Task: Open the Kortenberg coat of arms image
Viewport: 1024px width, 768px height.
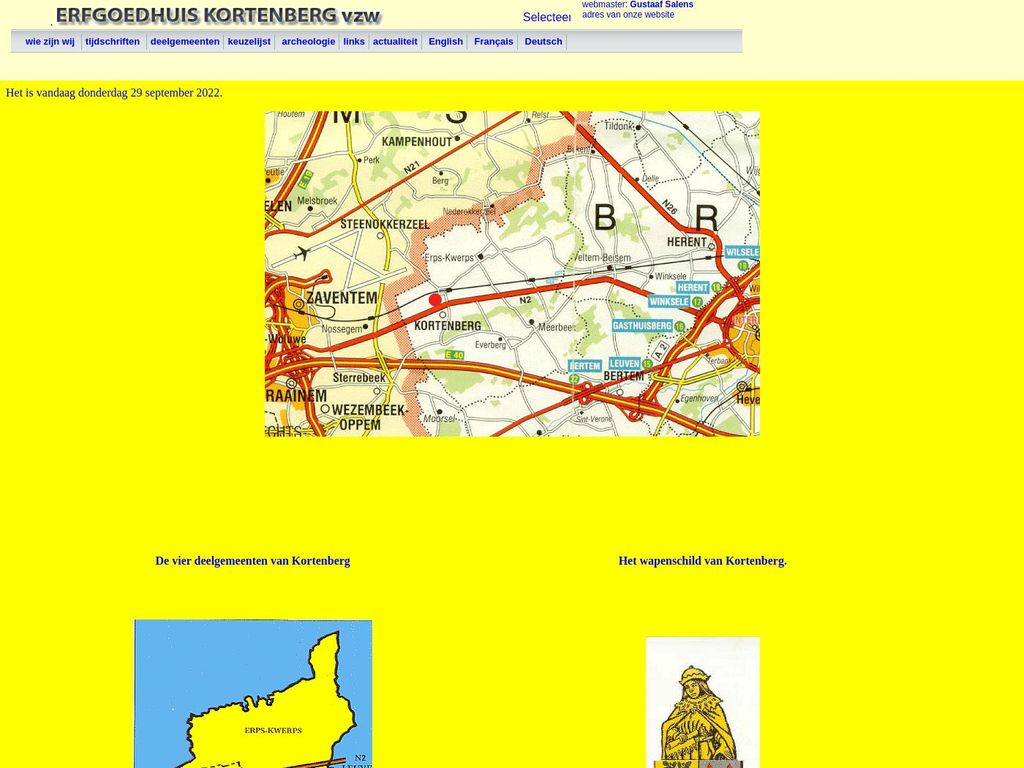Action: 703,703
